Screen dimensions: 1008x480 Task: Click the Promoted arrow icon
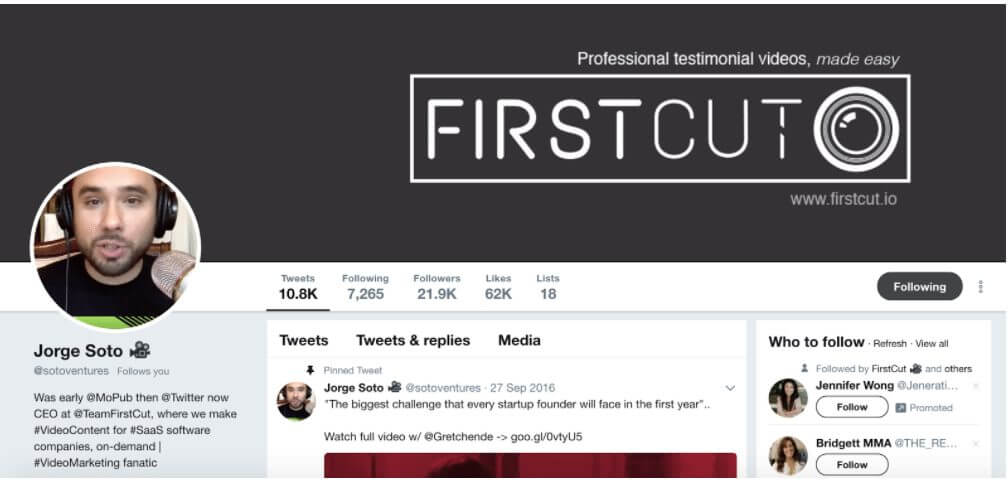coord(901,407)
